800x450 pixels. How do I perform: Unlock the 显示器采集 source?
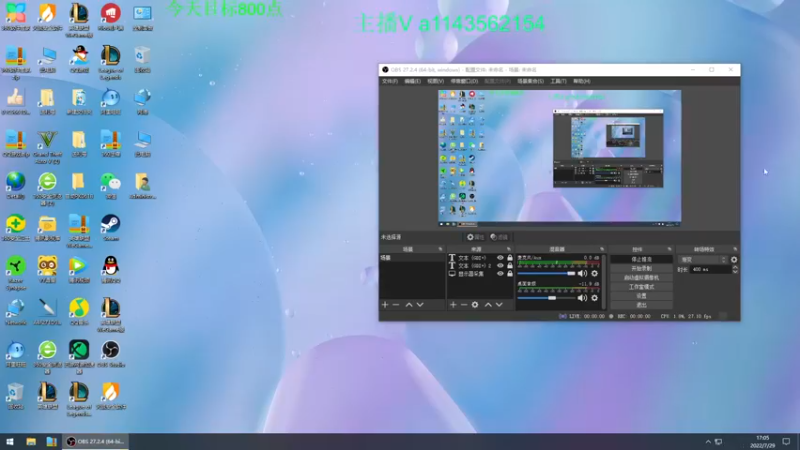click(x=510, y=274)
